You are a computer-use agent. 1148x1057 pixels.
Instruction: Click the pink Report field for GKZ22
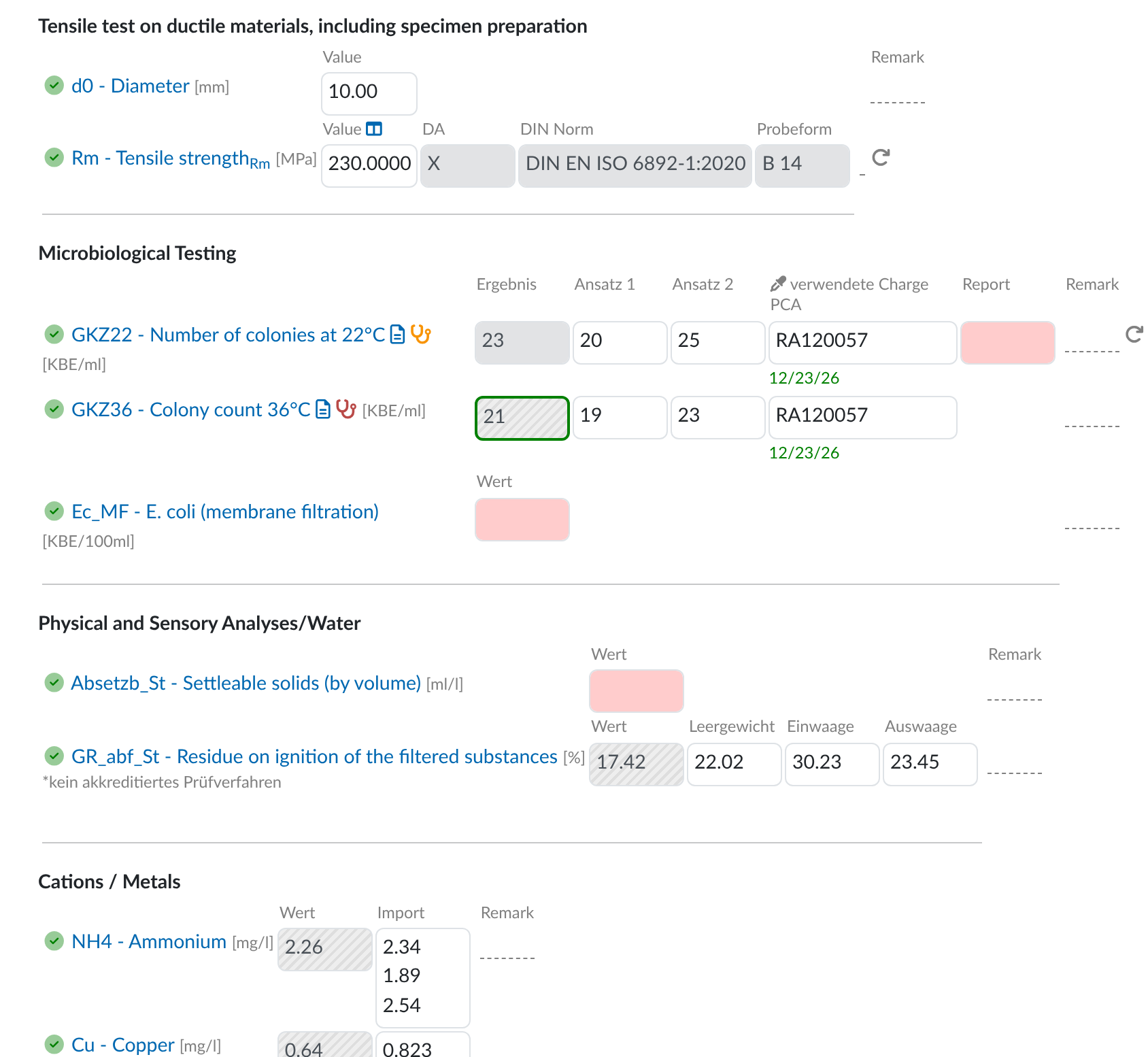click(1007, 343)
